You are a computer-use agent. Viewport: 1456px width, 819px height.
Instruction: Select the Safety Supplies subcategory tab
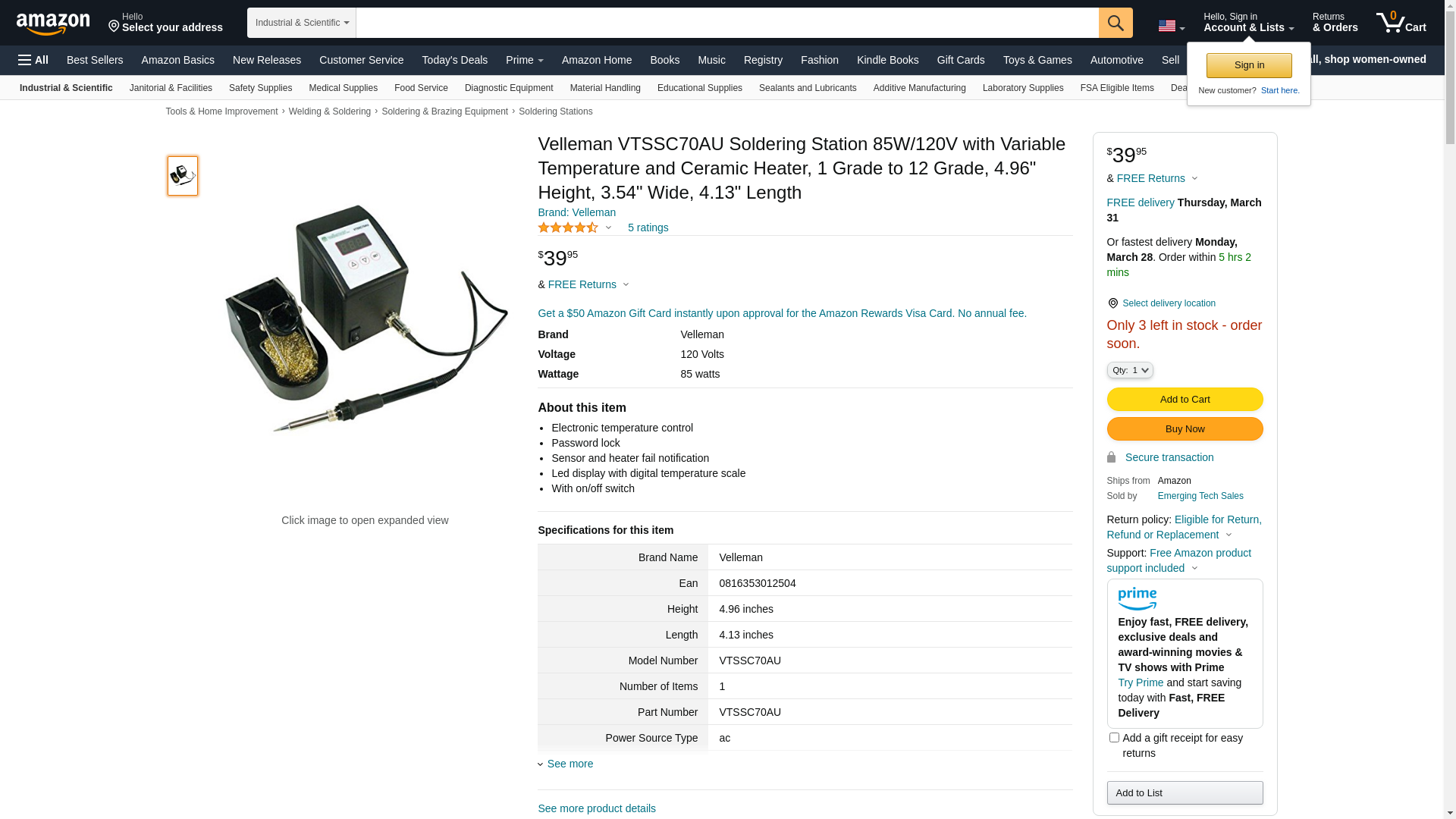pos(260,88)
